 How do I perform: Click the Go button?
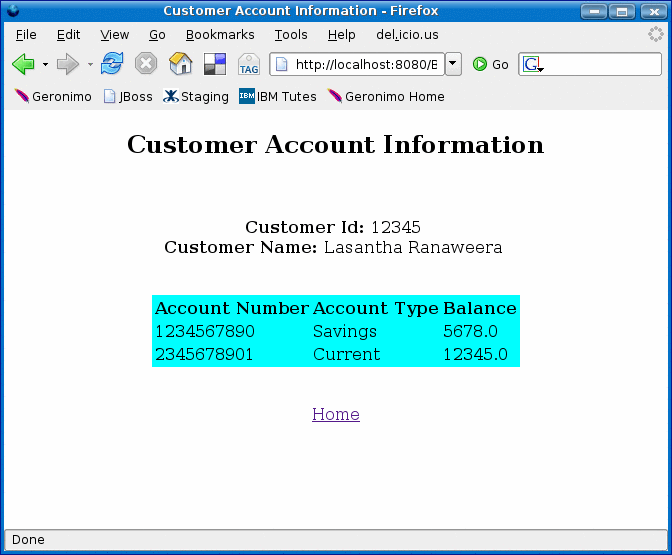(x=491, y=64)
